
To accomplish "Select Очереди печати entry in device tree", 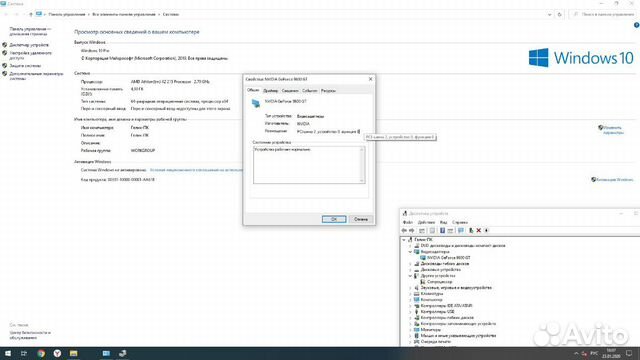I will coord(436,342).
